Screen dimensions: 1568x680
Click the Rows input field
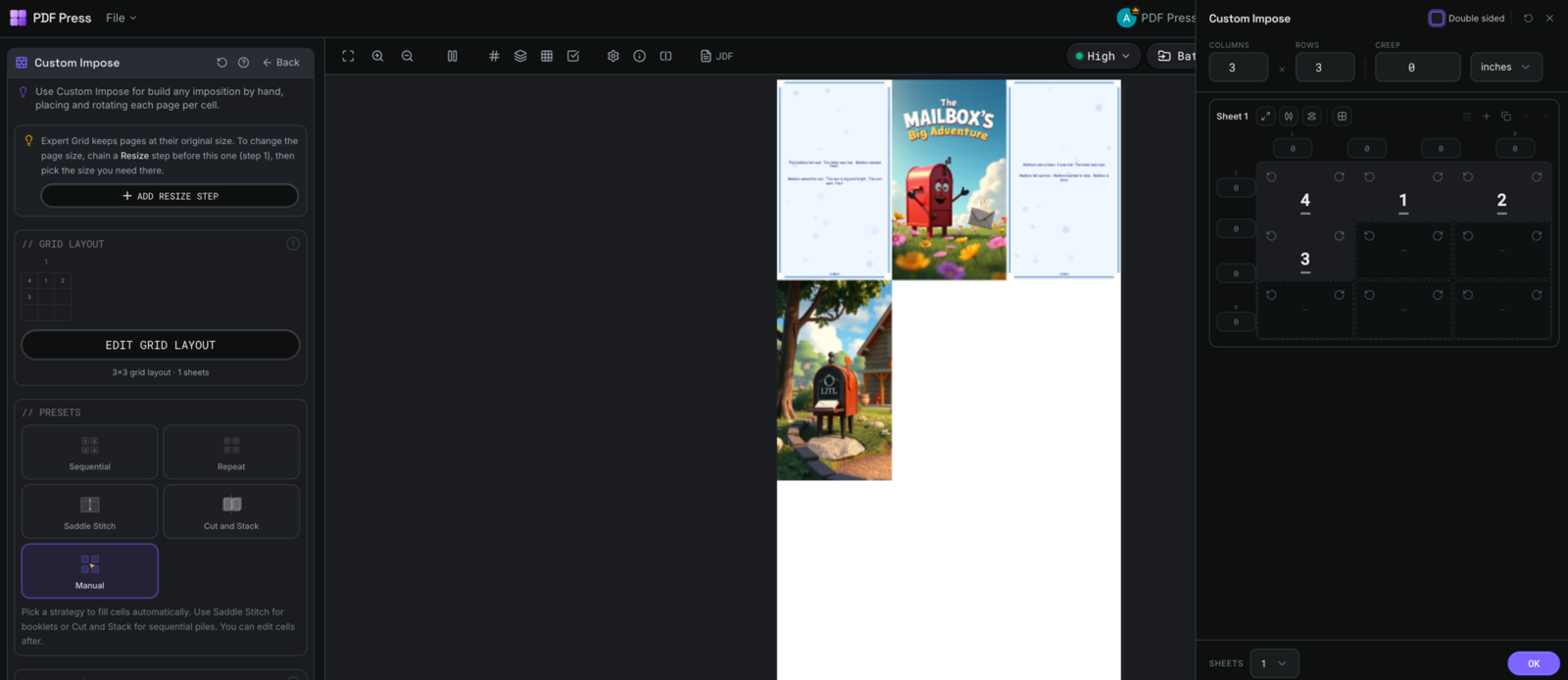1325,68
